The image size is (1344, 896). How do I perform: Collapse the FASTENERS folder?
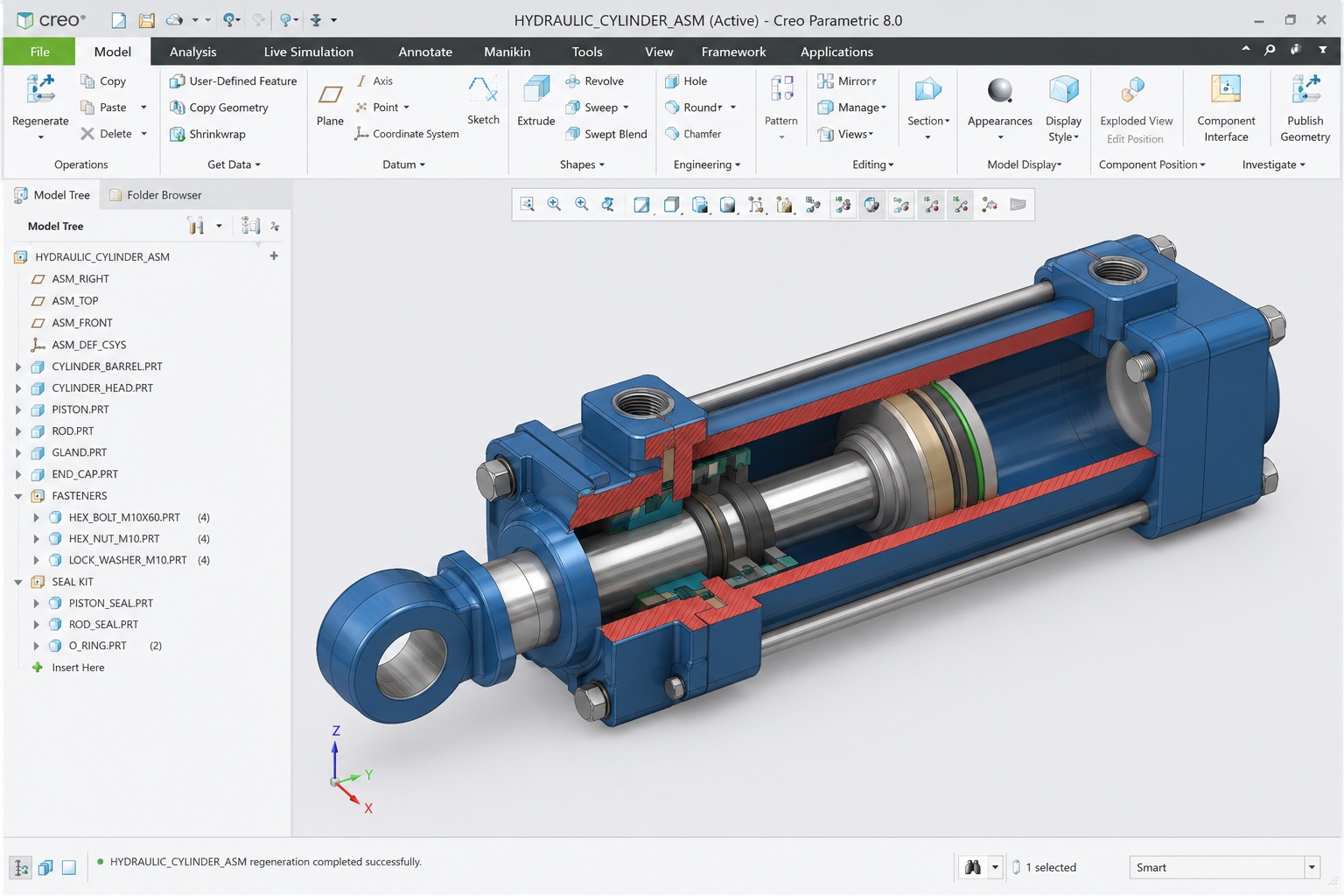click(18, 496)
